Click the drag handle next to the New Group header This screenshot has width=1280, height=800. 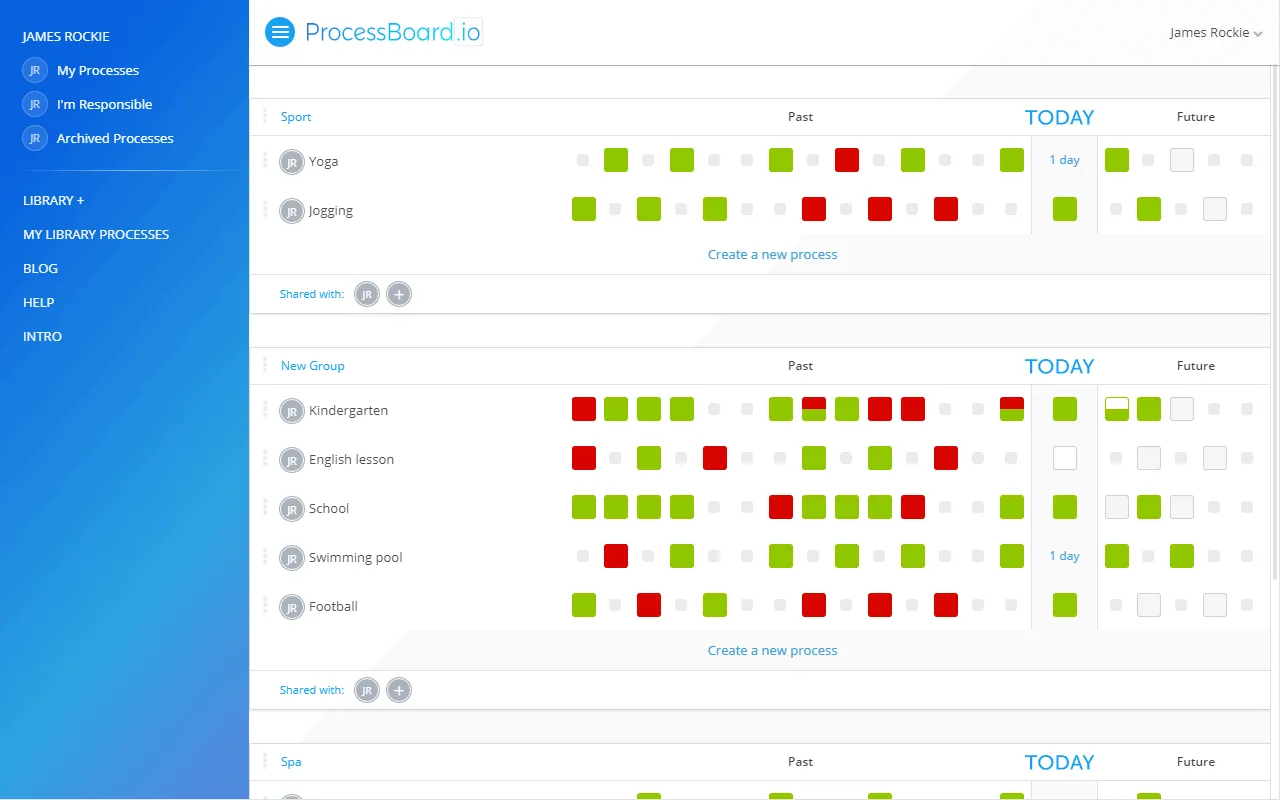click(264, 365)
